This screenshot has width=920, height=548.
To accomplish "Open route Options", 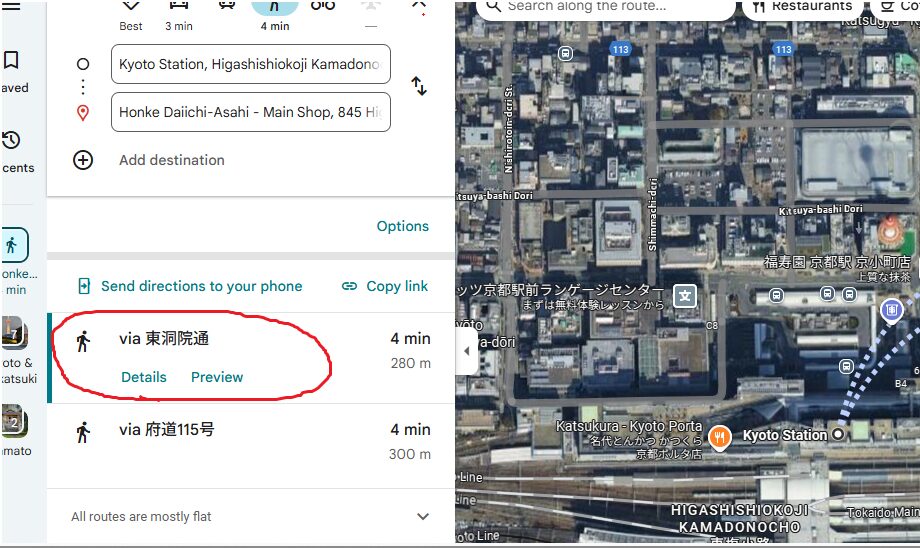I will (402, 226).
